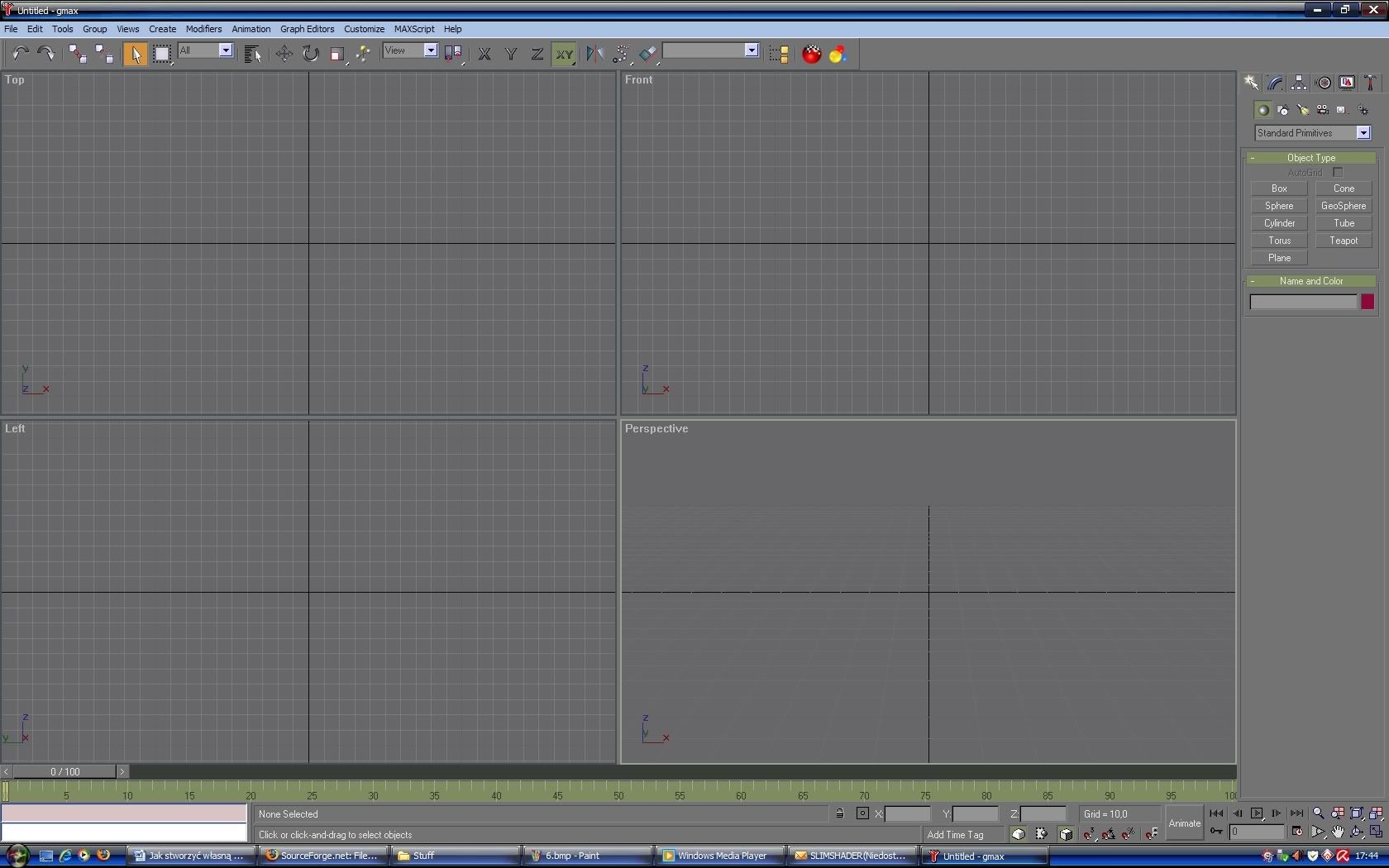1389x868 pixels.
Task: Open the MAXScript menu
Action: point(414,29)
